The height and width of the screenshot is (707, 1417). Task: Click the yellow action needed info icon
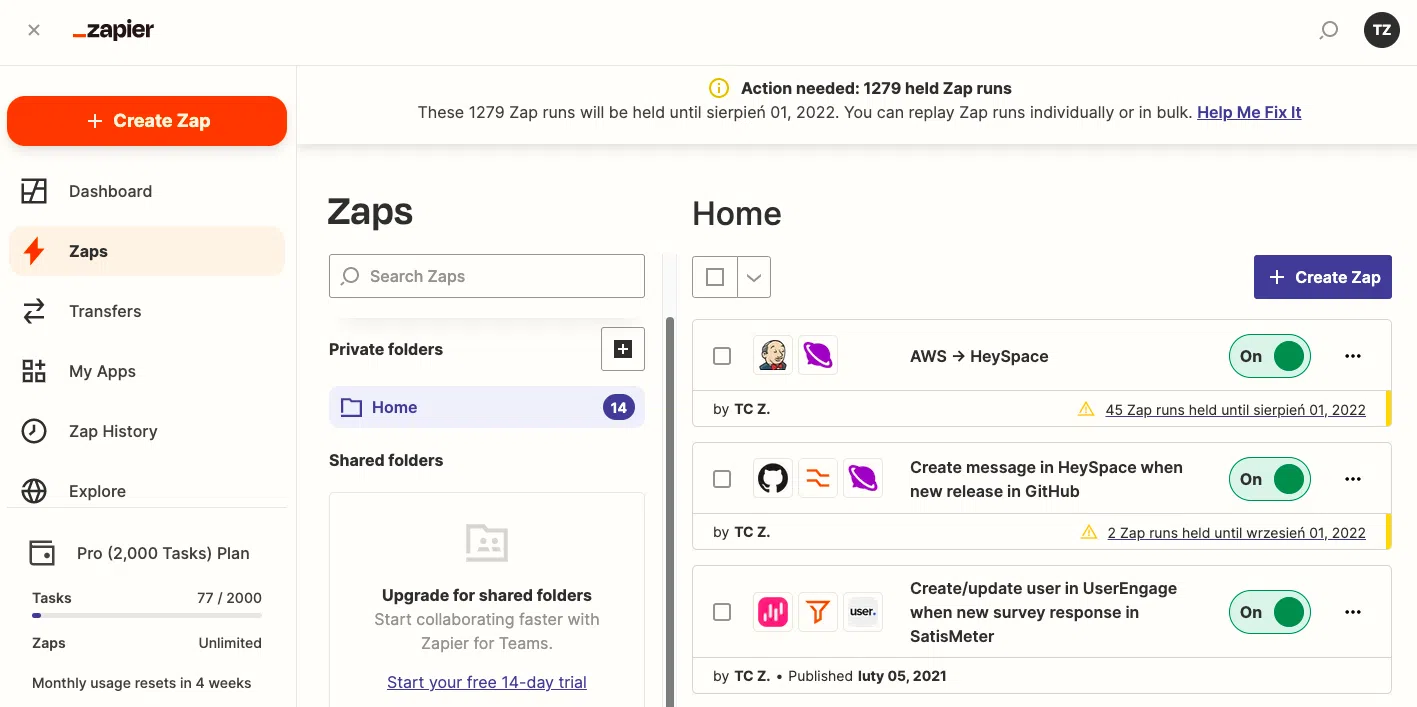[x=718, y=88]
